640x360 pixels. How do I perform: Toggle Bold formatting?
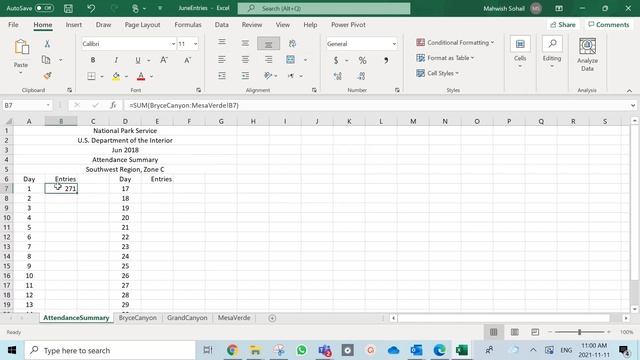point(93,60)
